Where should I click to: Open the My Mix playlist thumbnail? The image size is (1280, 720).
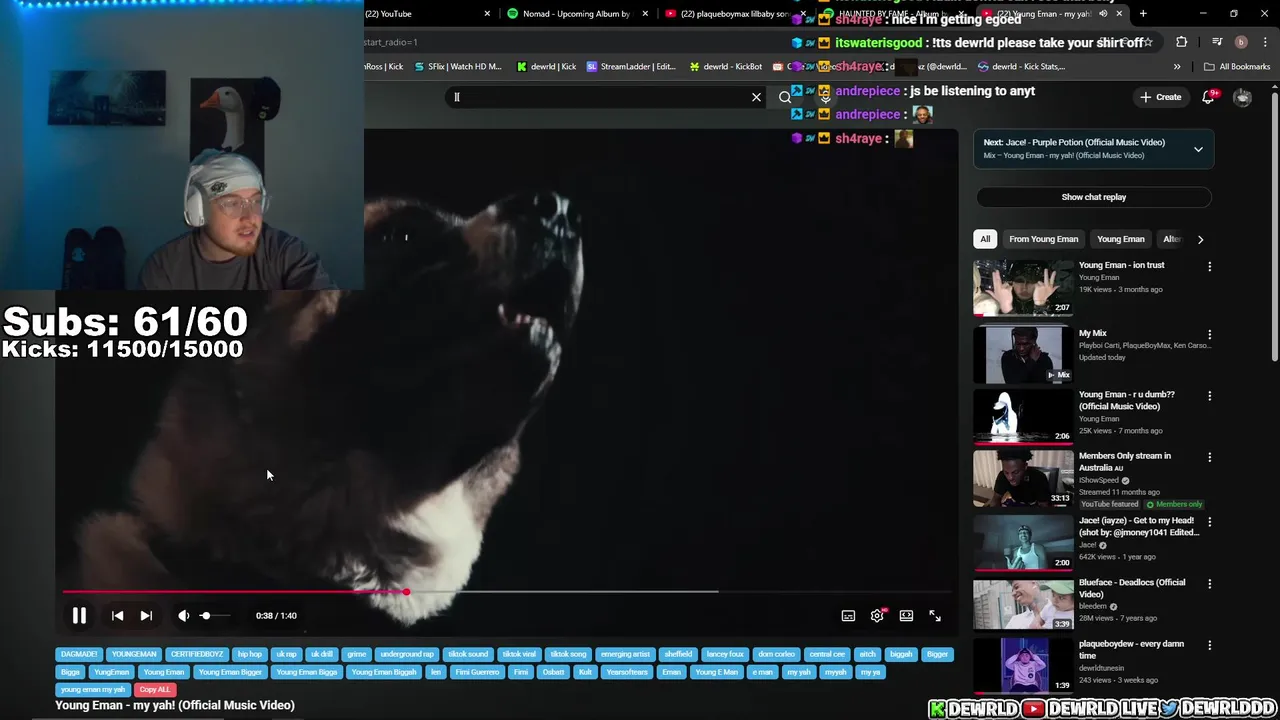point(1023,354)
